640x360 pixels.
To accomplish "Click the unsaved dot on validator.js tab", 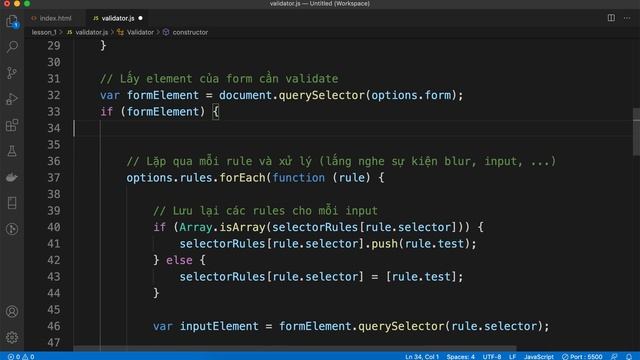I will pos(140,18).
